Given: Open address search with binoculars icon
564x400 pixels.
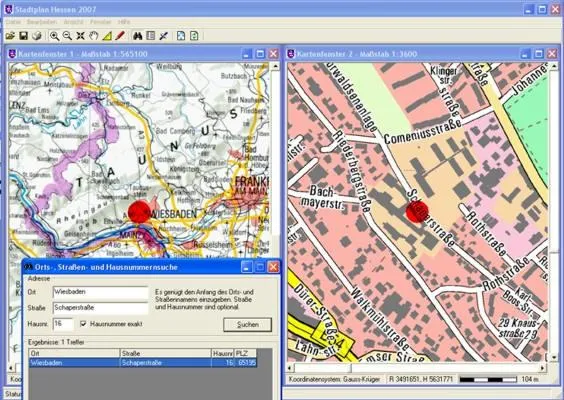Looking at the screenshot, I should coord(138,36).
